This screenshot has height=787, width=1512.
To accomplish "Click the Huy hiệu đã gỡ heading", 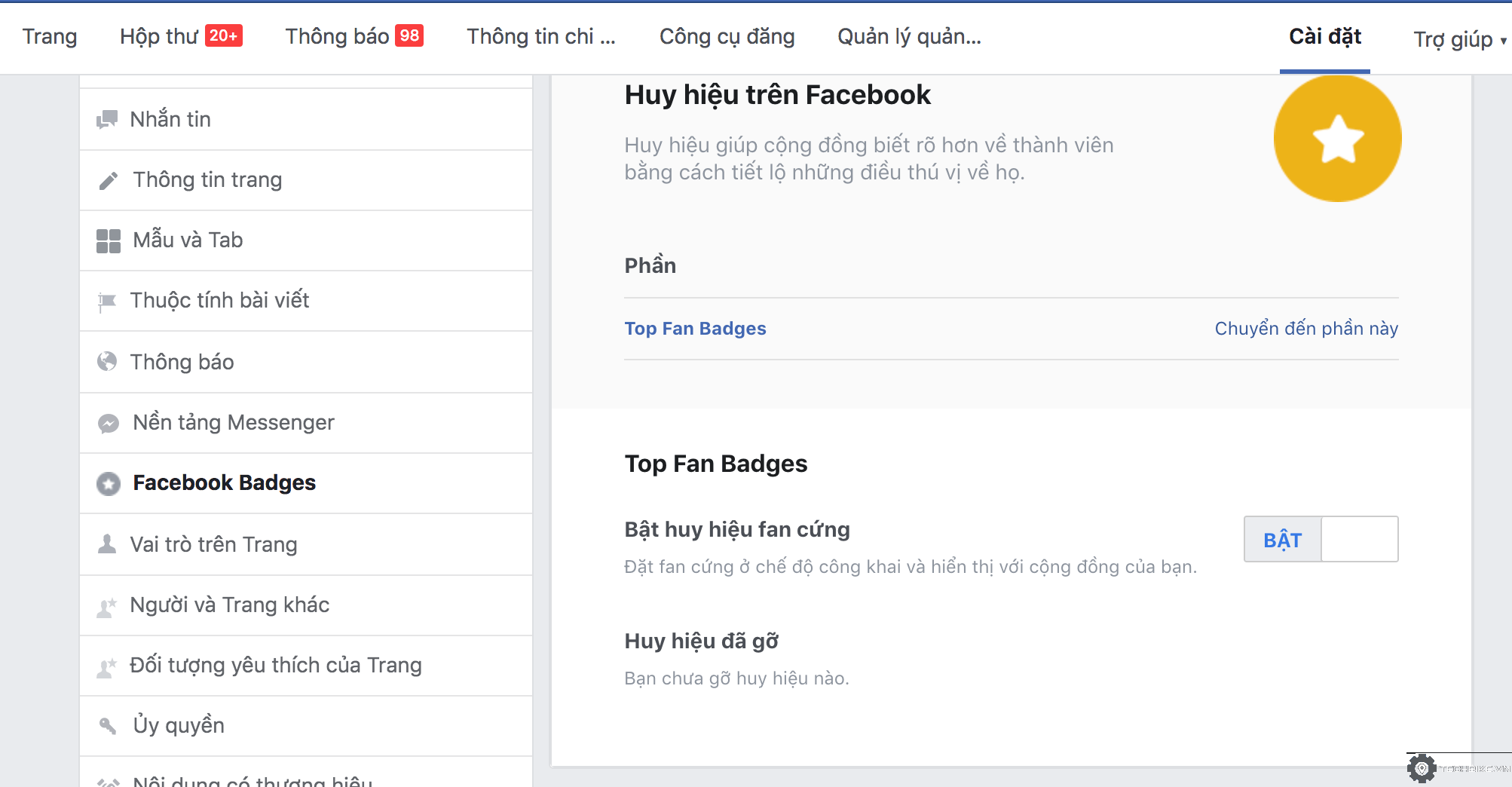I will [x=701, y=642].
